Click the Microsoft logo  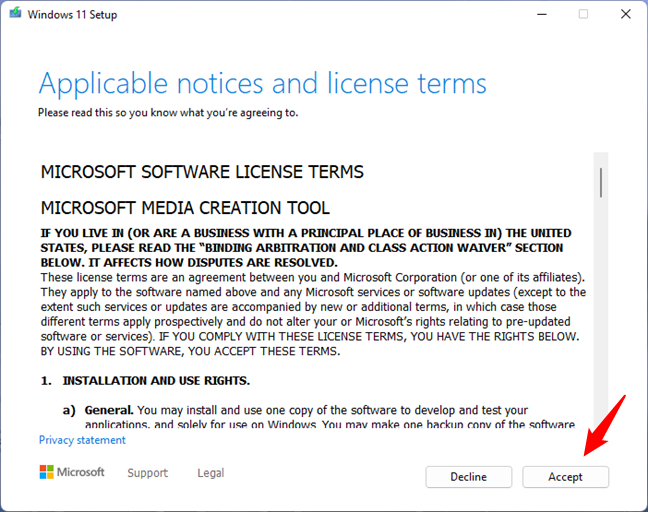coord(72,472)
